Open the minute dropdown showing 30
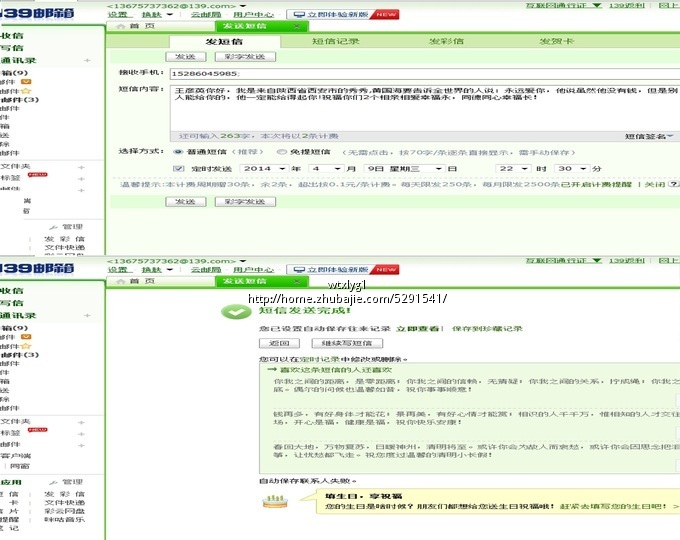Screen dimensions: 680x540 (572, 168)
